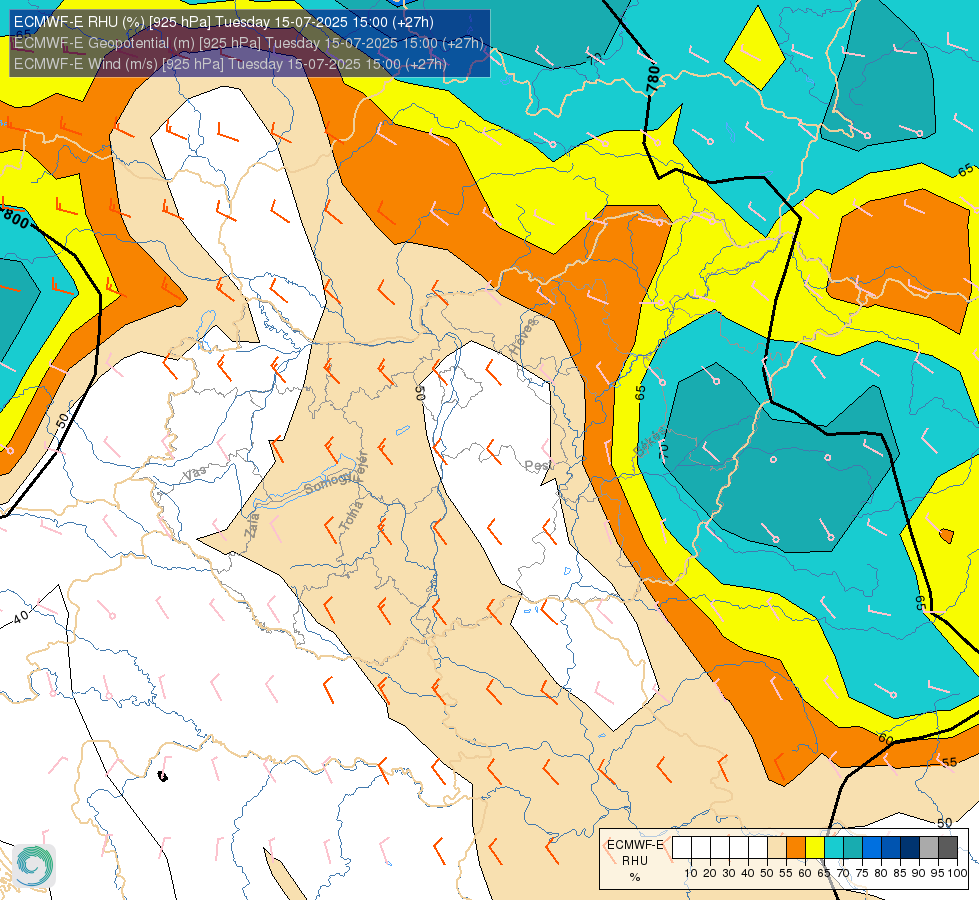Click the 'Pest' county label
The width and height of the screenshot is (979, 900).
tap(538, 466)
